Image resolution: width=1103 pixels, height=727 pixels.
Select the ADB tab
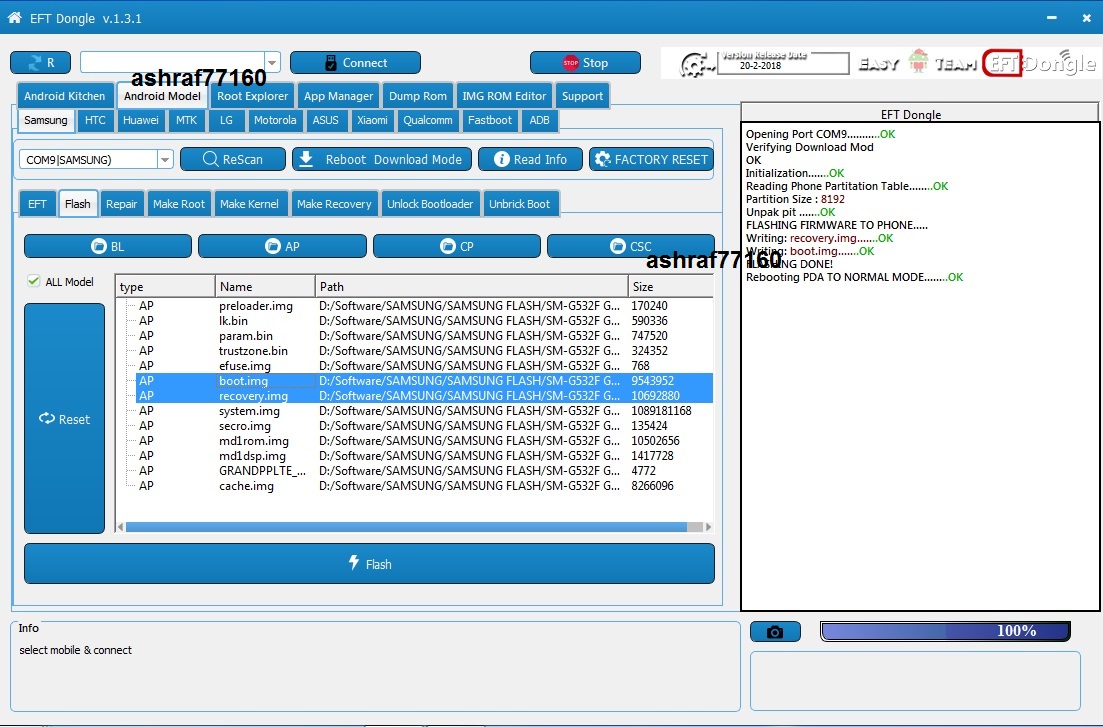tap(540, 120)
